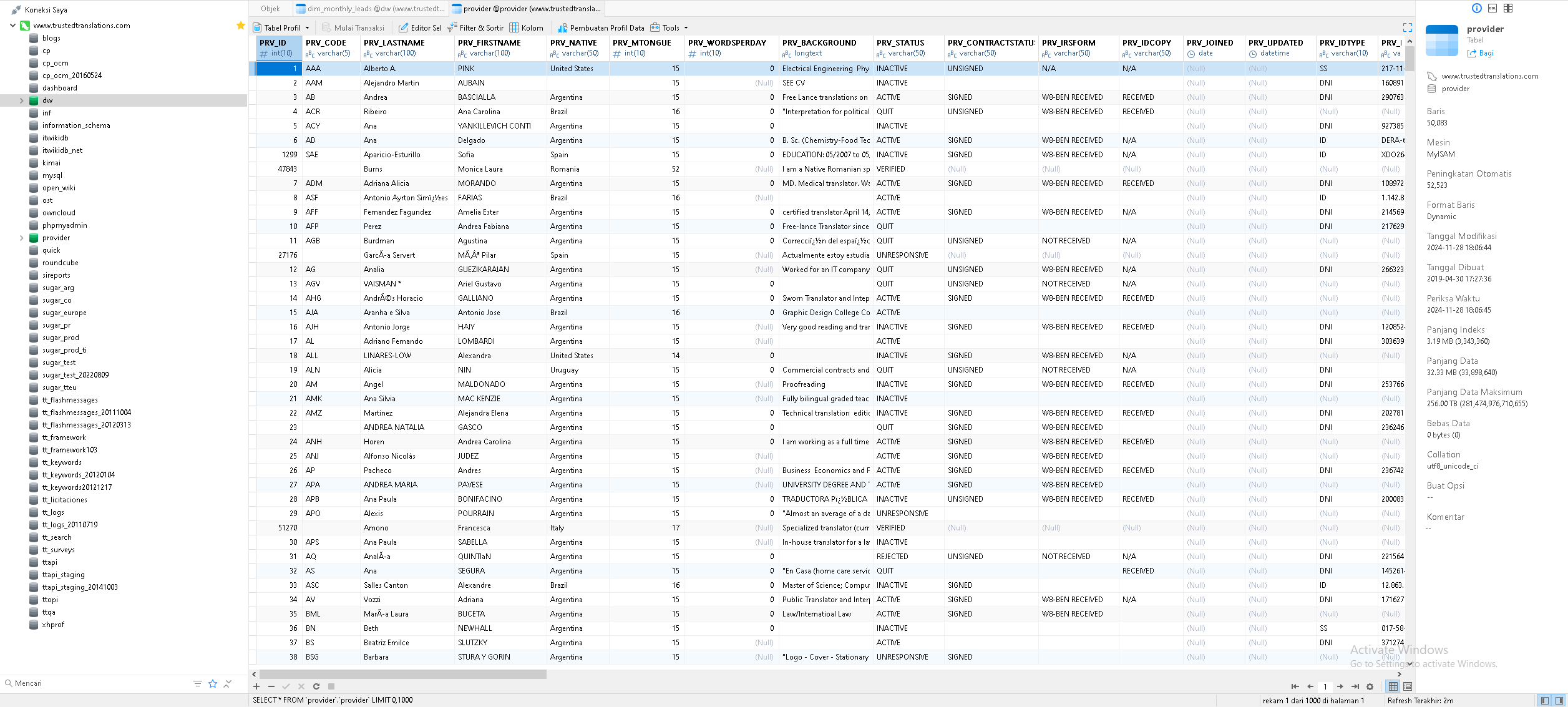Toggle the left navigation pane visibility
The width and height of the screenshot is (1568, 707).
point(1545,701)
